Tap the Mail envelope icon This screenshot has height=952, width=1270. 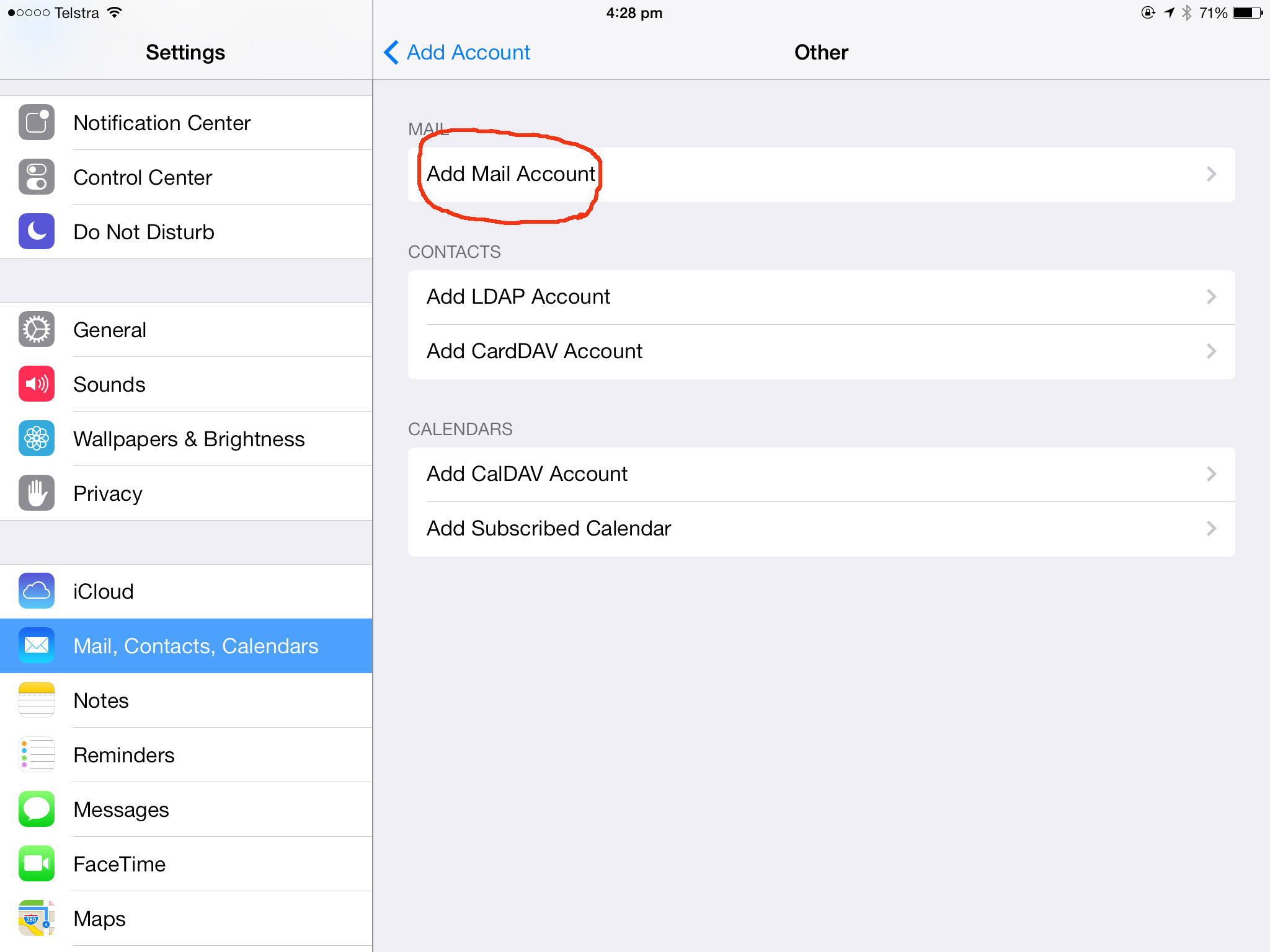[37, 645]
